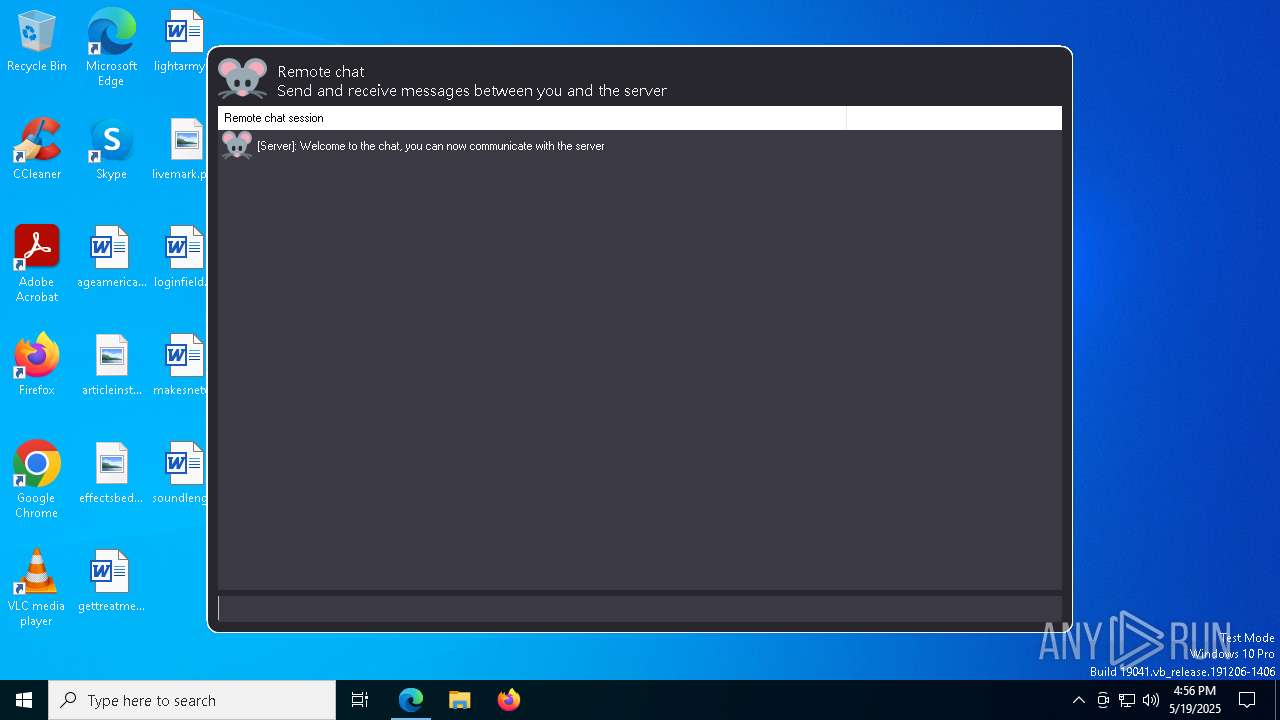The width and height of the screenshot is (1280, 720).
Task: Select Skype desktop shortcut
Action: click(111, 149)
